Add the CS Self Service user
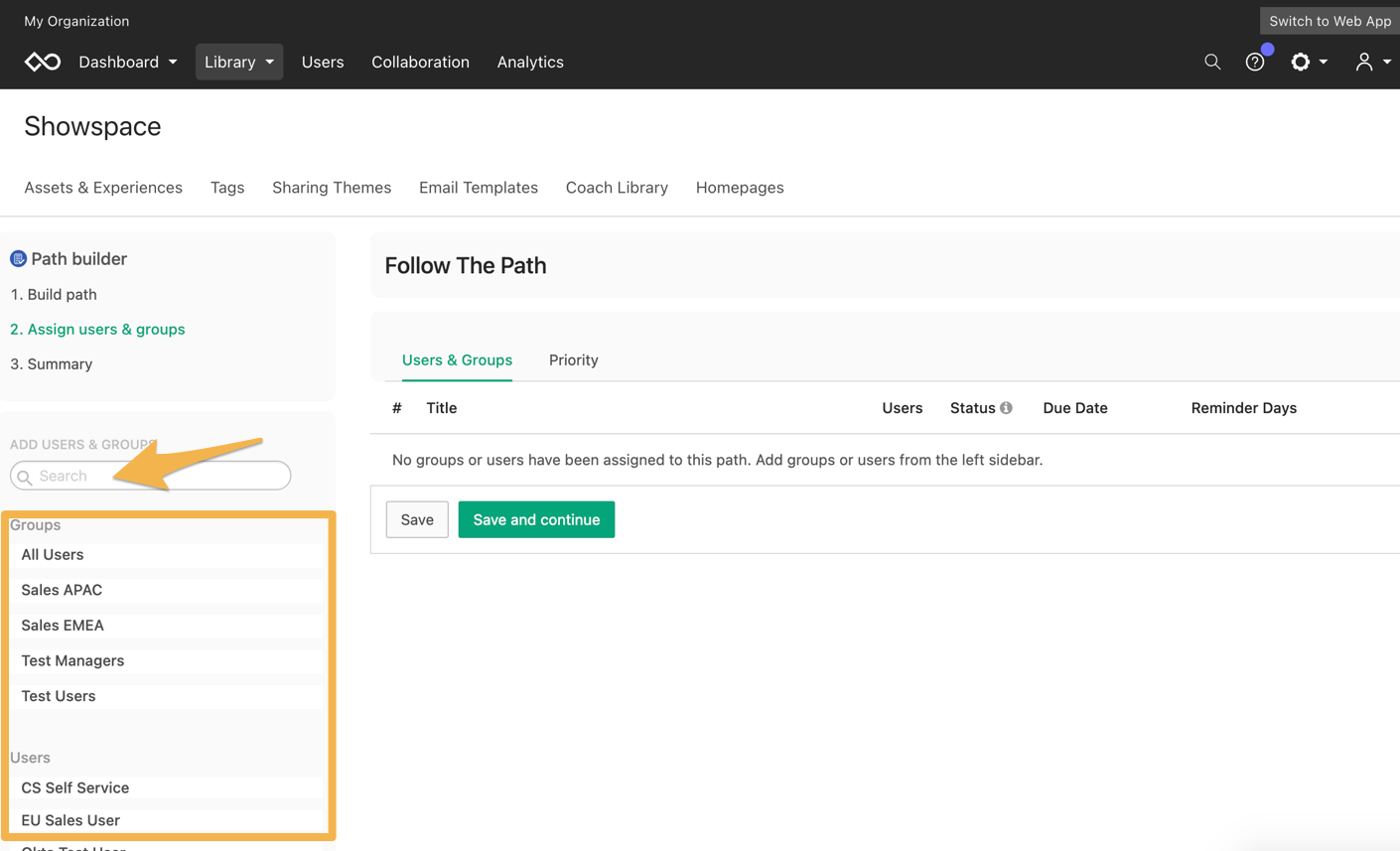The image size is (1400, 851). (168, 787)
